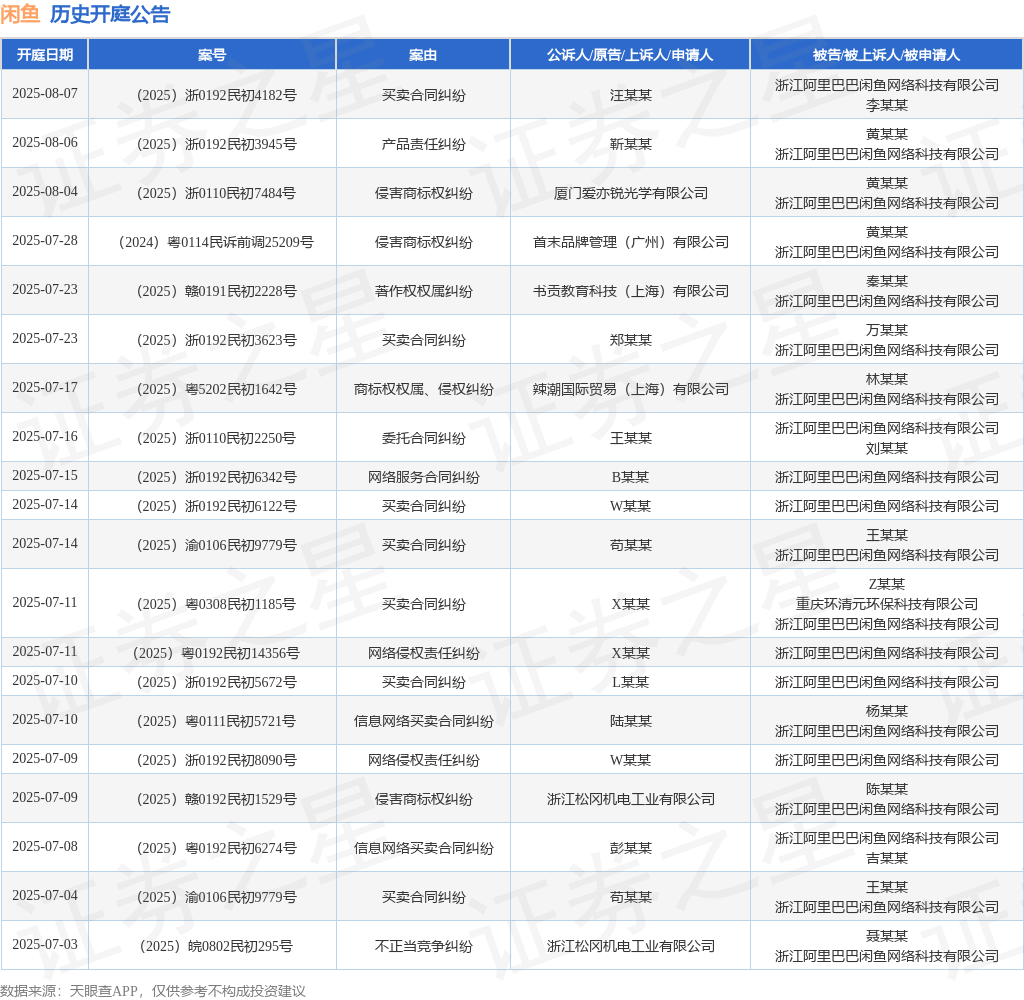Click plaintiff 彭某某
1024x1000 pixels.
pos(631,848)
